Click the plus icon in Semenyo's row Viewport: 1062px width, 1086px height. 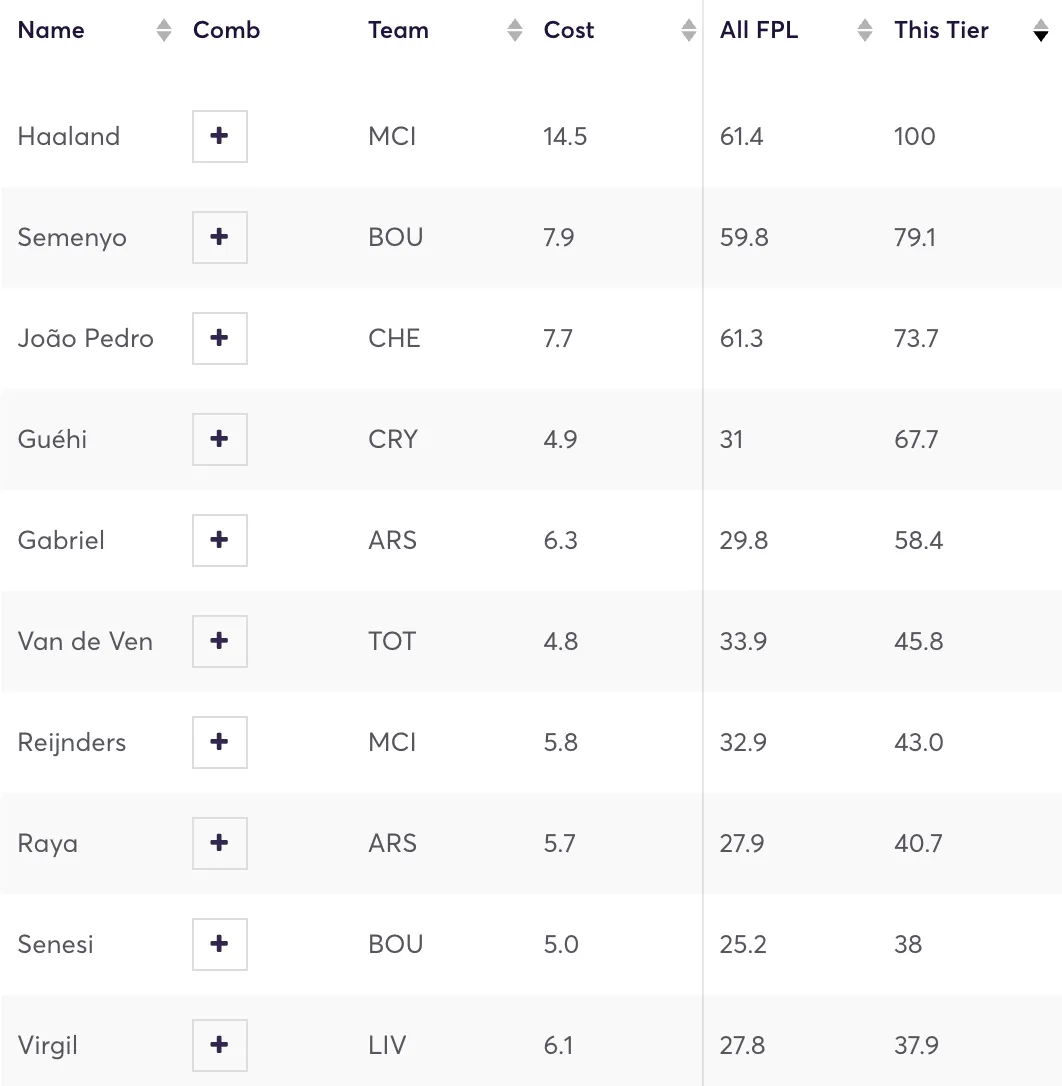coord(220,237)
